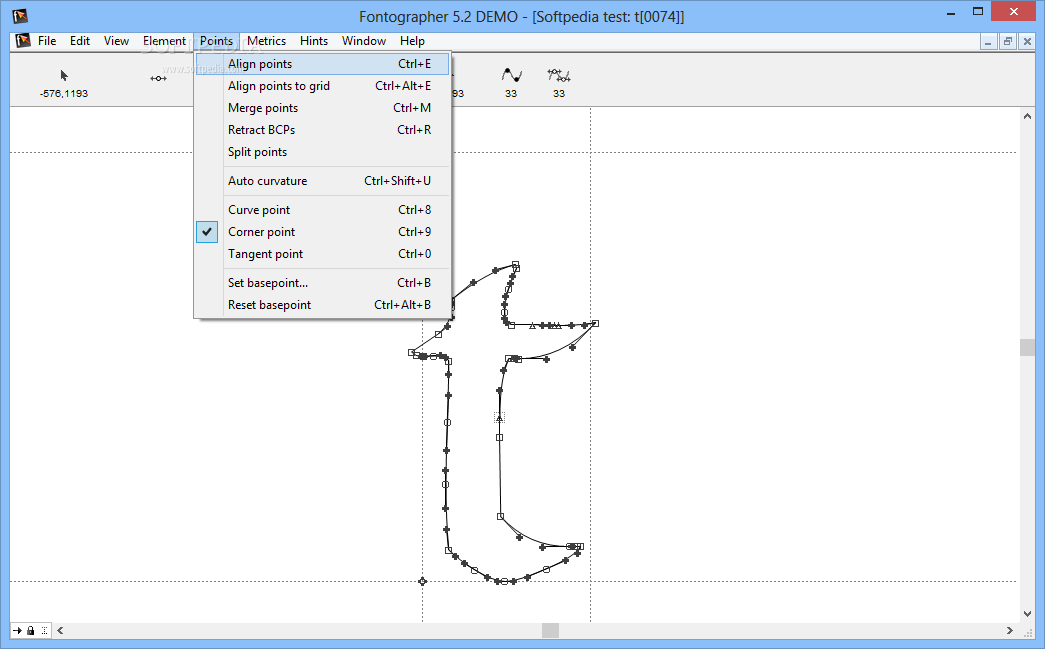Open the Element menu
This screenshot has width=1045, height=649.
[x=164, y=41]
